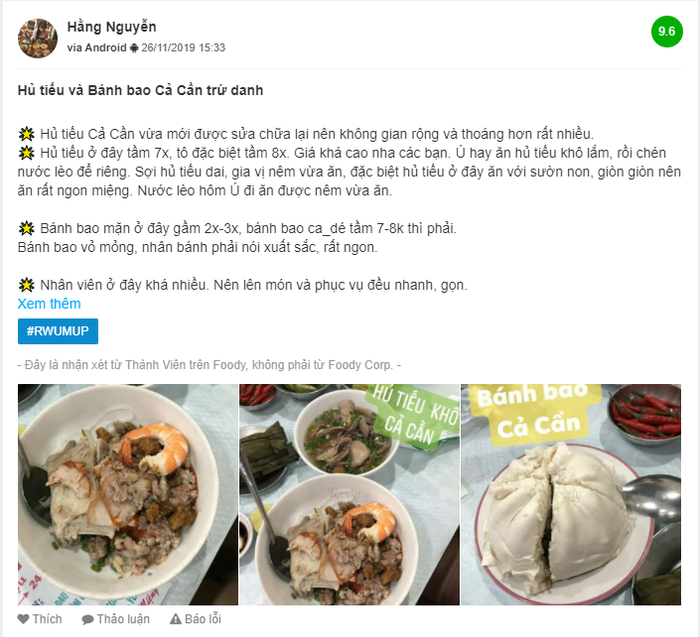Open Hằng Nguyễn's profile avatar
Image resolution: width=700 pixels, height=637 pixels.
tap(38, 38)
